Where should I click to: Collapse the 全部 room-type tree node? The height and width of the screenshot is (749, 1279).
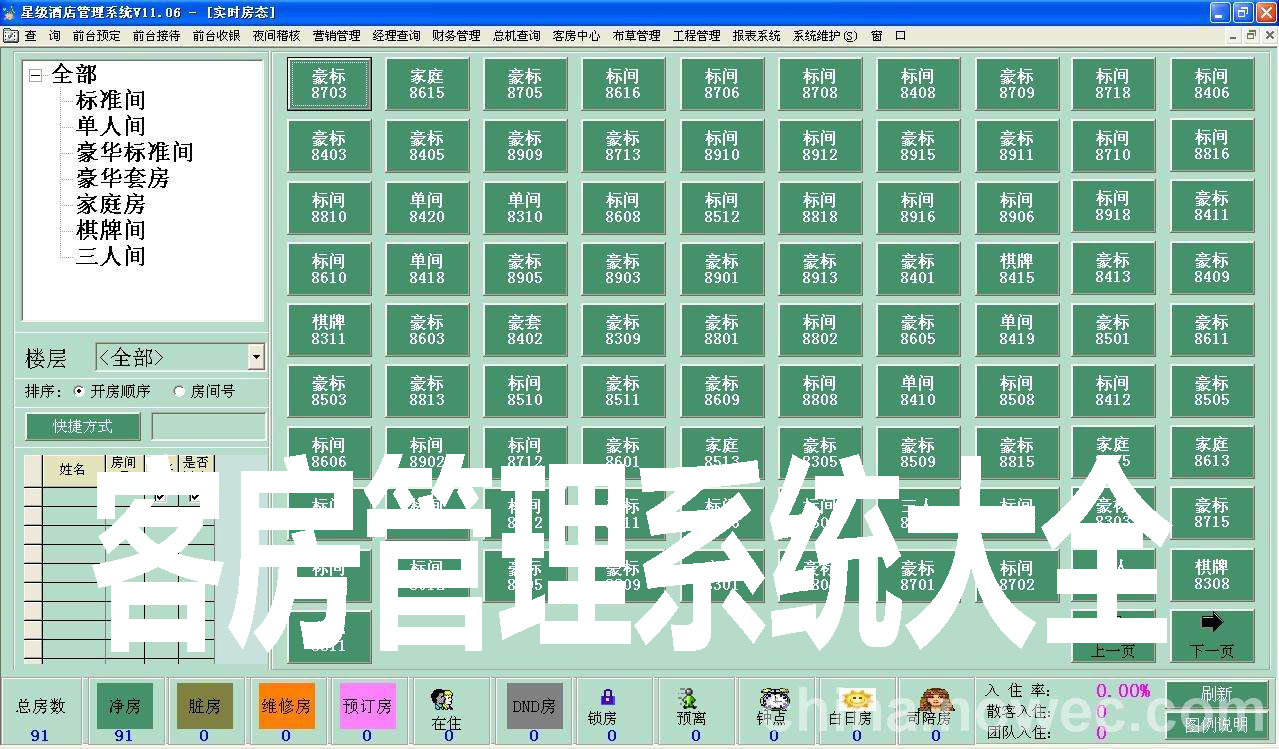tap(36, 73)
